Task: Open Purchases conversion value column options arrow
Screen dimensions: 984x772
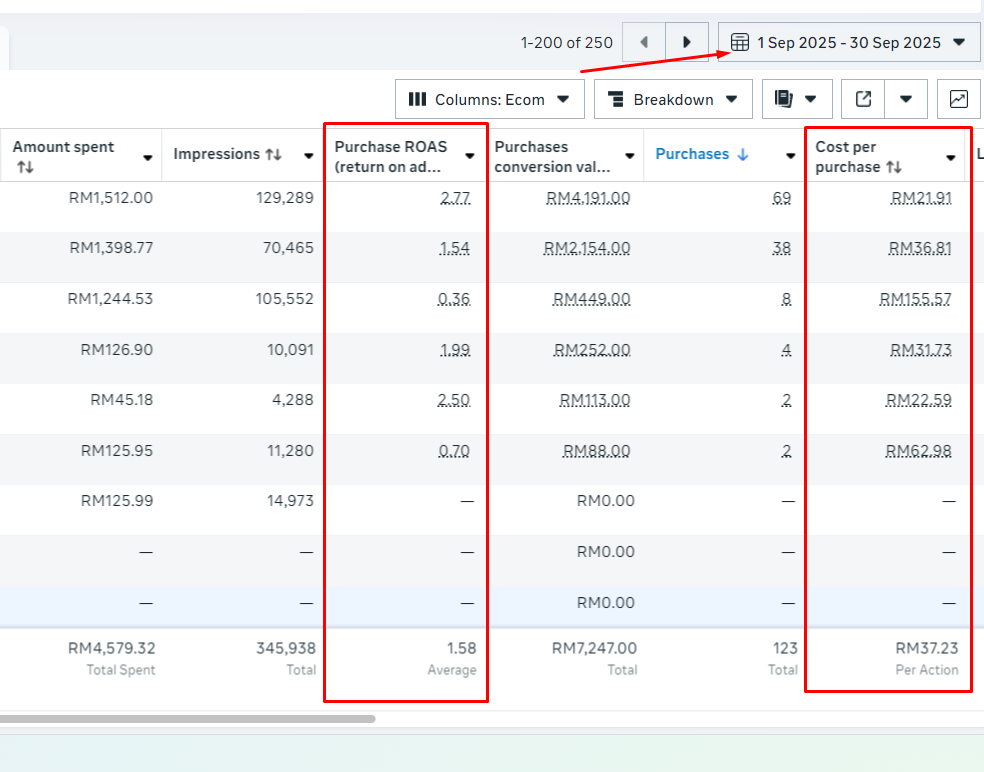Action: (x=629, y=156)
